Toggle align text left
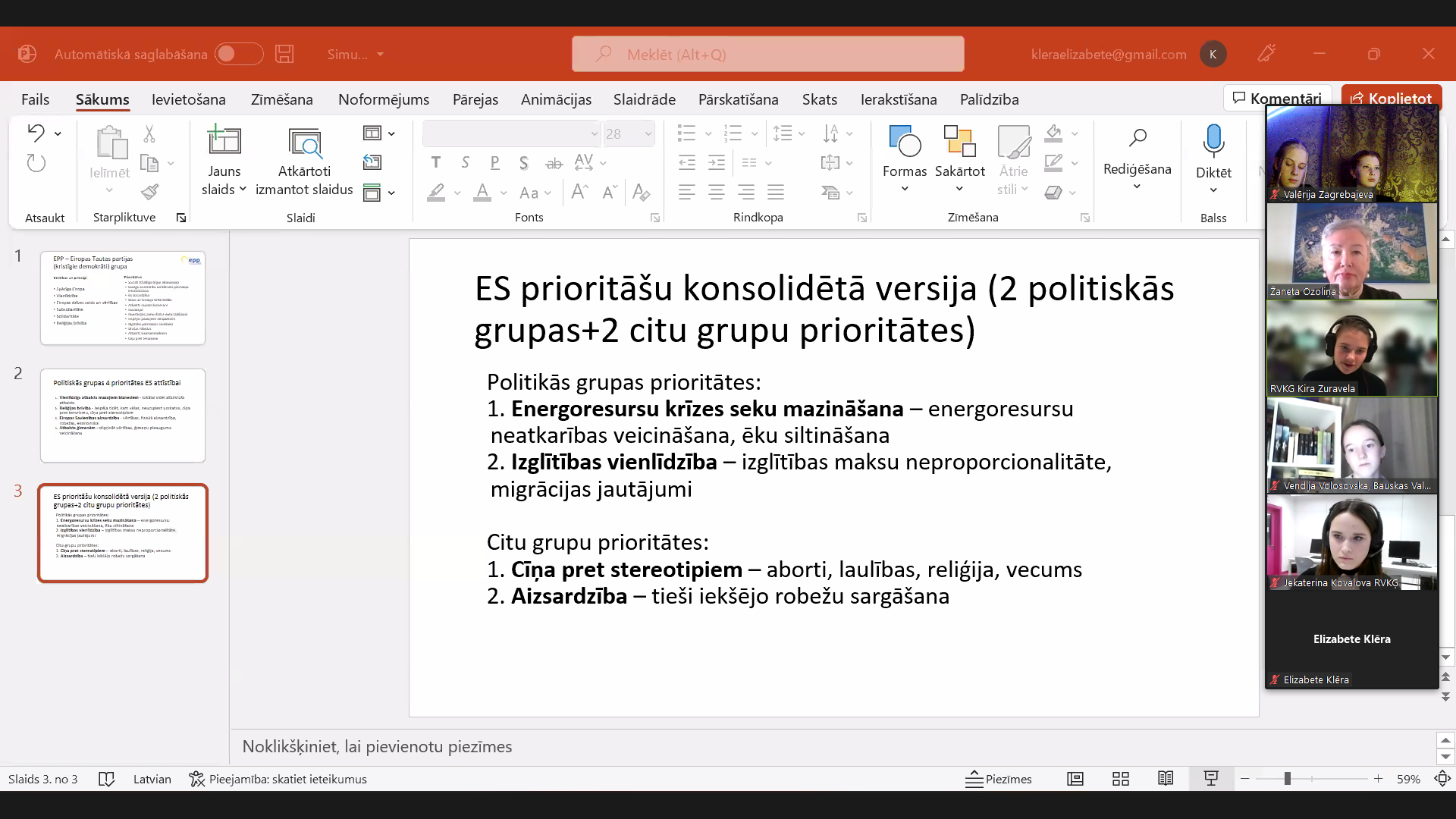The height and width of the screenshot is (819, 1456). 687,193
